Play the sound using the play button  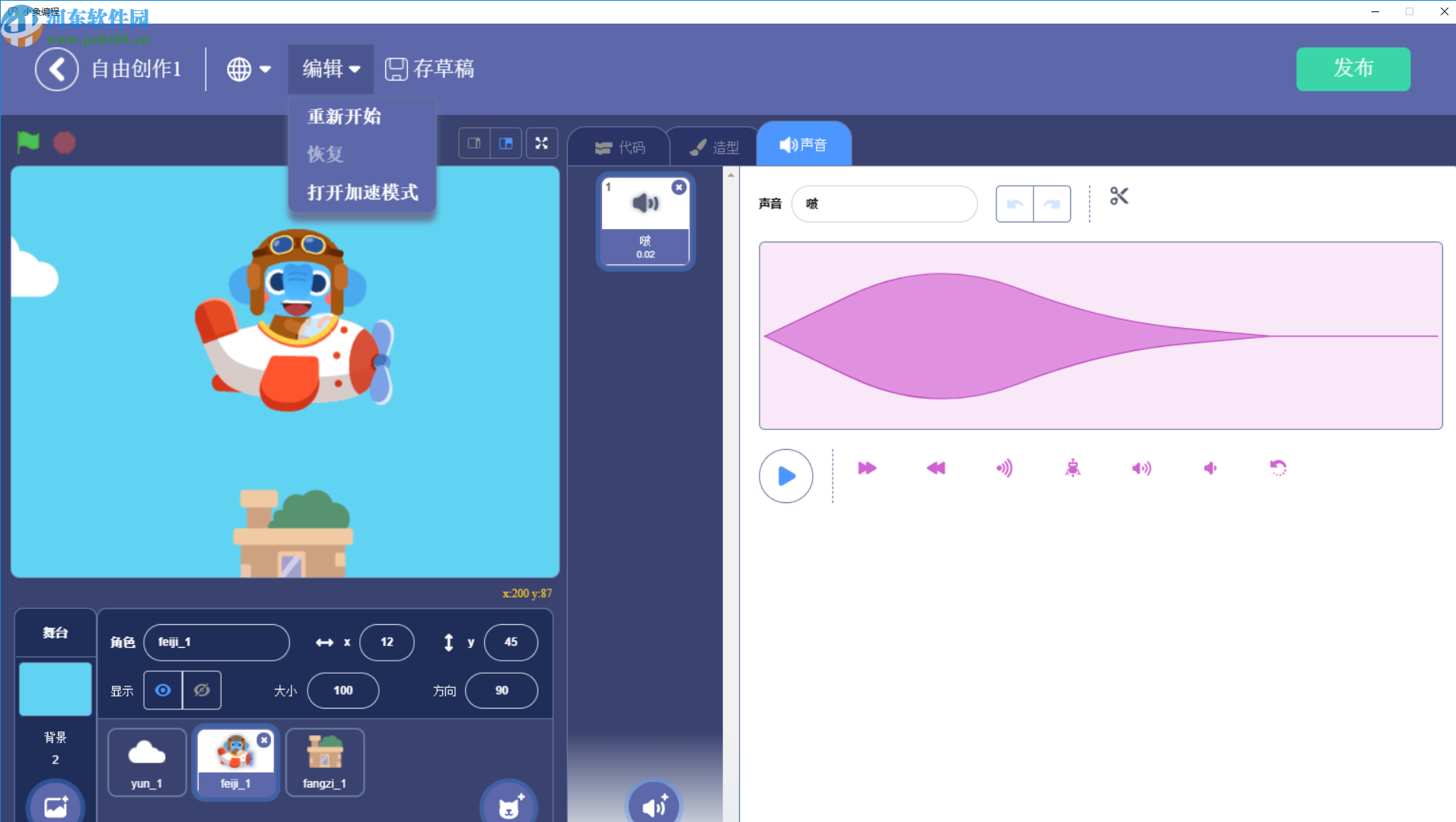[786, 476]
